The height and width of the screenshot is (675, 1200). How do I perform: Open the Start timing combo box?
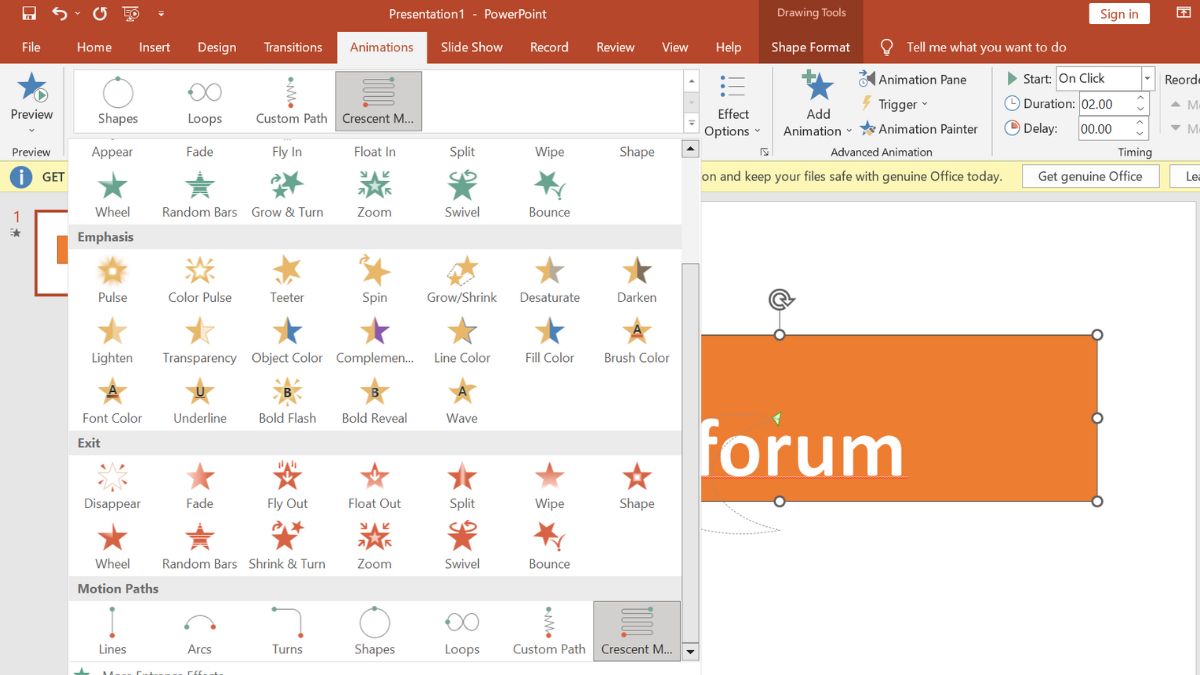coord(1105,78)
